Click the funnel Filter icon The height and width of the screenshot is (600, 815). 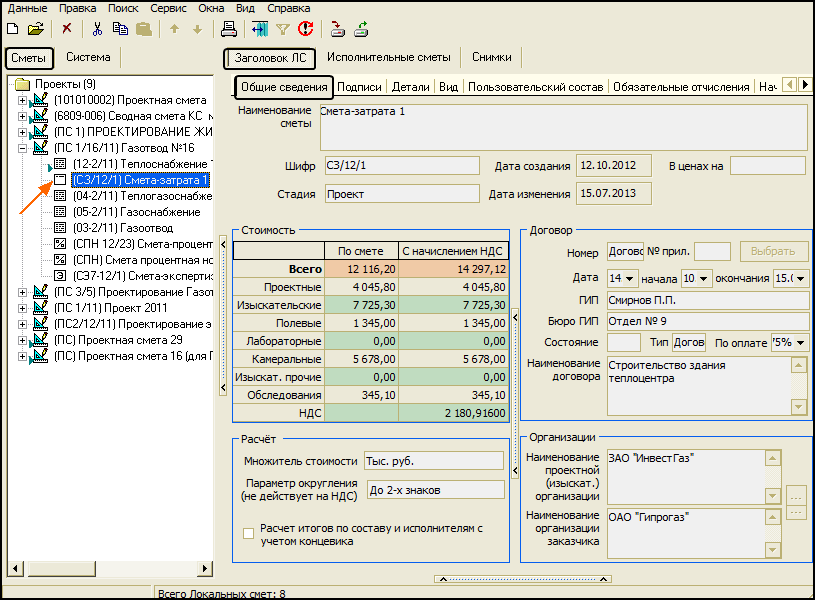[282, 30]
